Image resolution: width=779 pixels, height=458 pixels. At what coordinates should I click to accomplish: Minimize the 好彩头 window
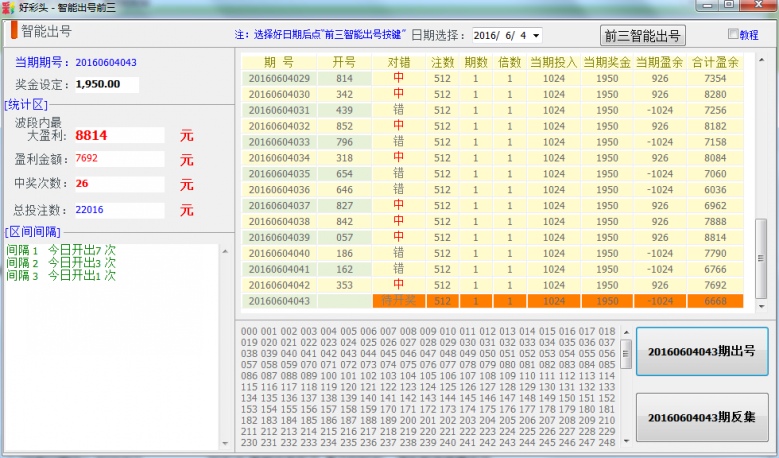(x=706, y=6)
